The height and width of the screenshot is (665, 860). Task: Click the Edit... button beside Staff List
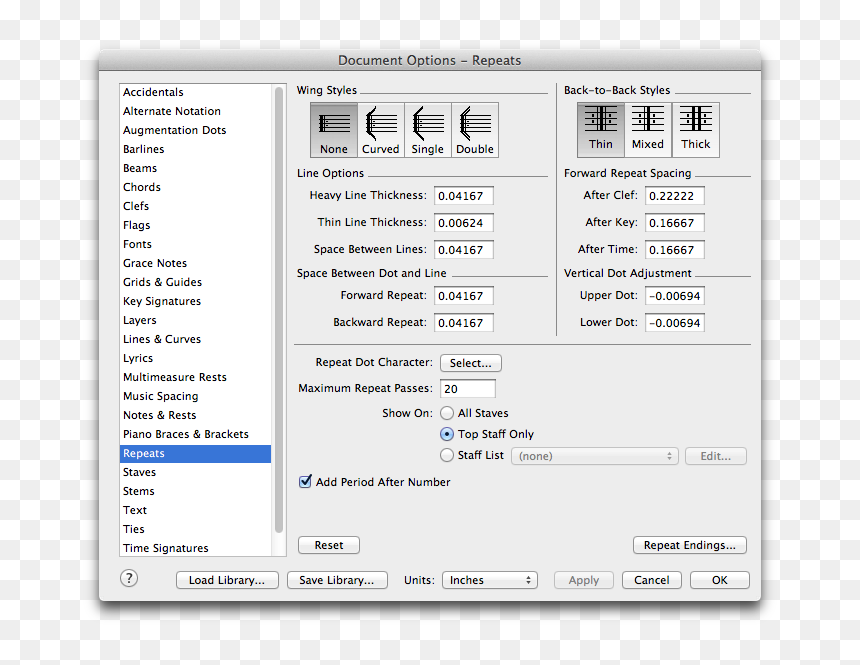pos(715,456)
